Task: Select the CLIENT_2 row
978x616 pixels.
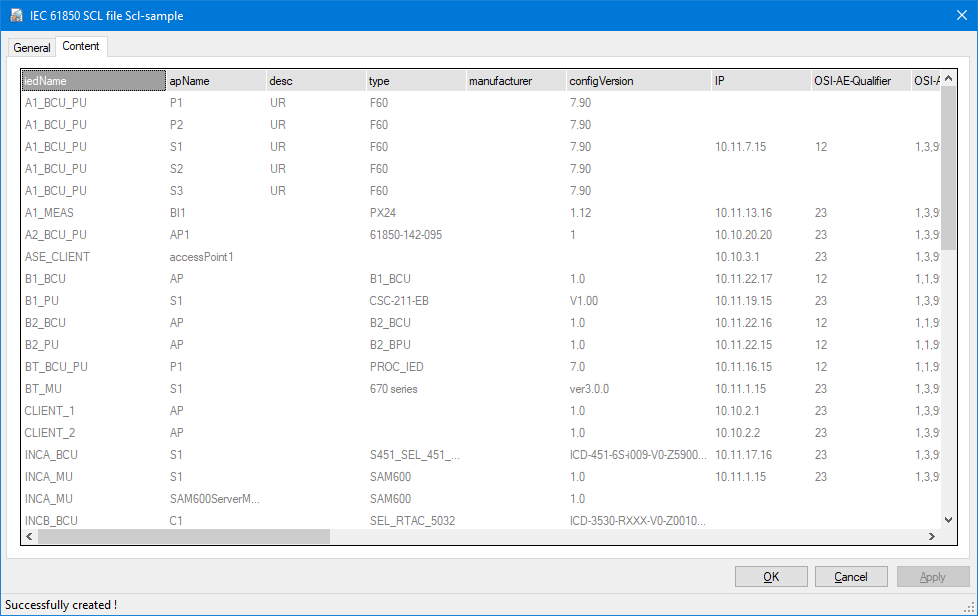Action: [x=50, y=433]
